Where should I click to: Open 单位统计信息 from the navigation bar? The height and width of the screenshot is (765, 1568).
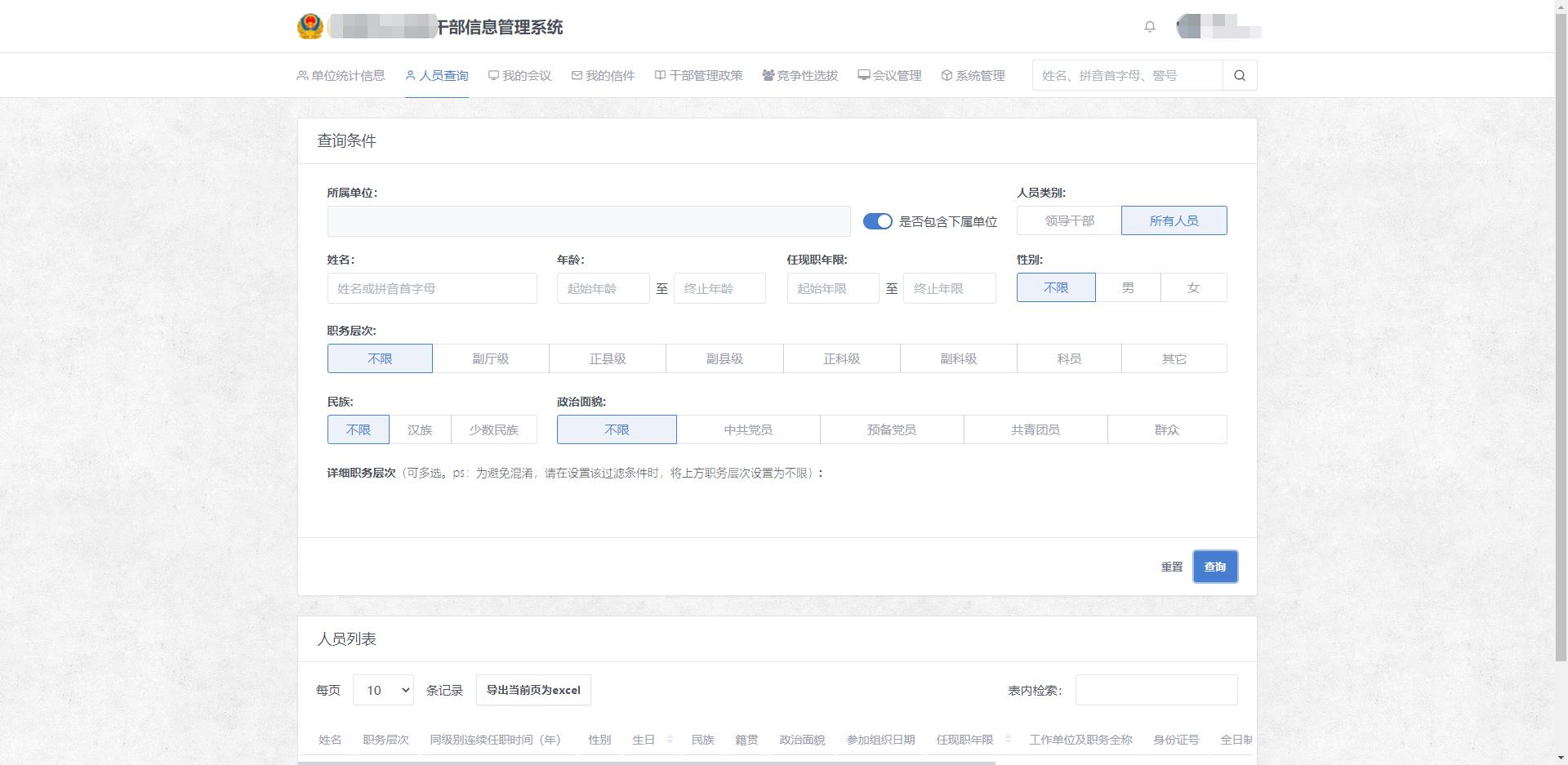[x=341, y=76]
